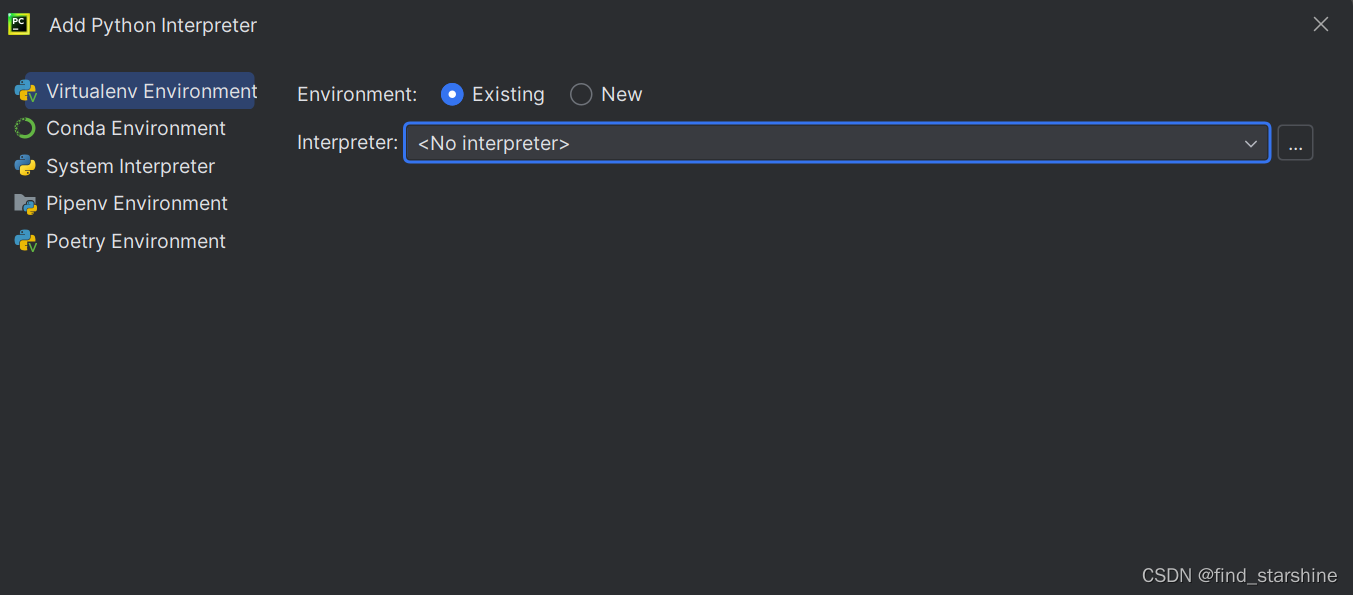Click the Conda Environment icon
The image size is (1353, 595).
pyautogui.click(x=26, y=128)
